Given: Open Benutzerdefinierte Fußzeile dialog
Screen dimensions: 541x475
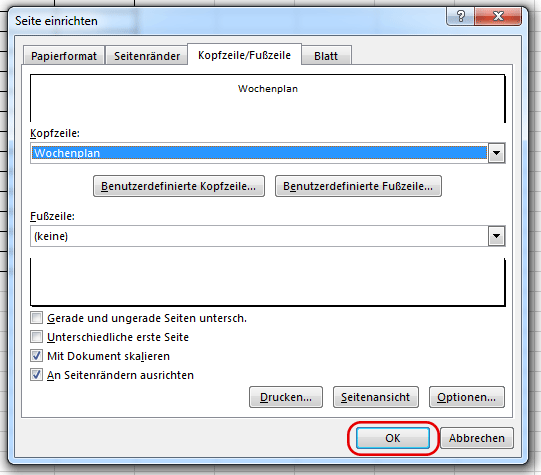Looking at the screenshot, I should pos(358,186).
